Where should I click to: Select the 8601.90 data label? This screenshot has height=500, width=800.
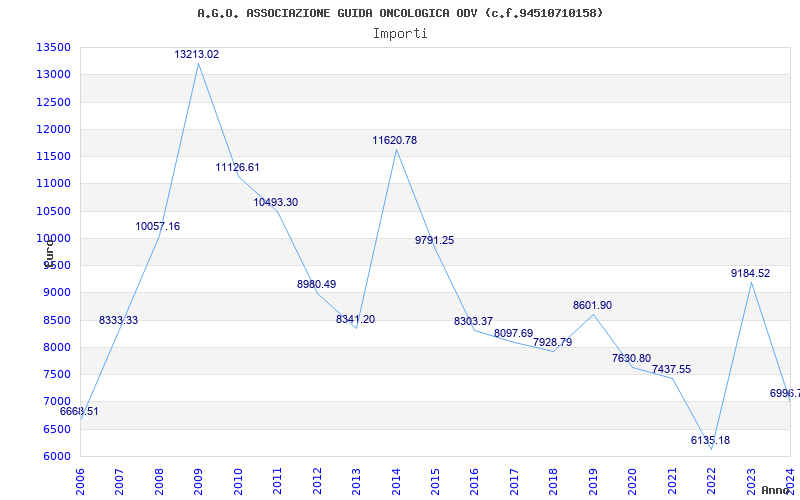click(592, 306)
